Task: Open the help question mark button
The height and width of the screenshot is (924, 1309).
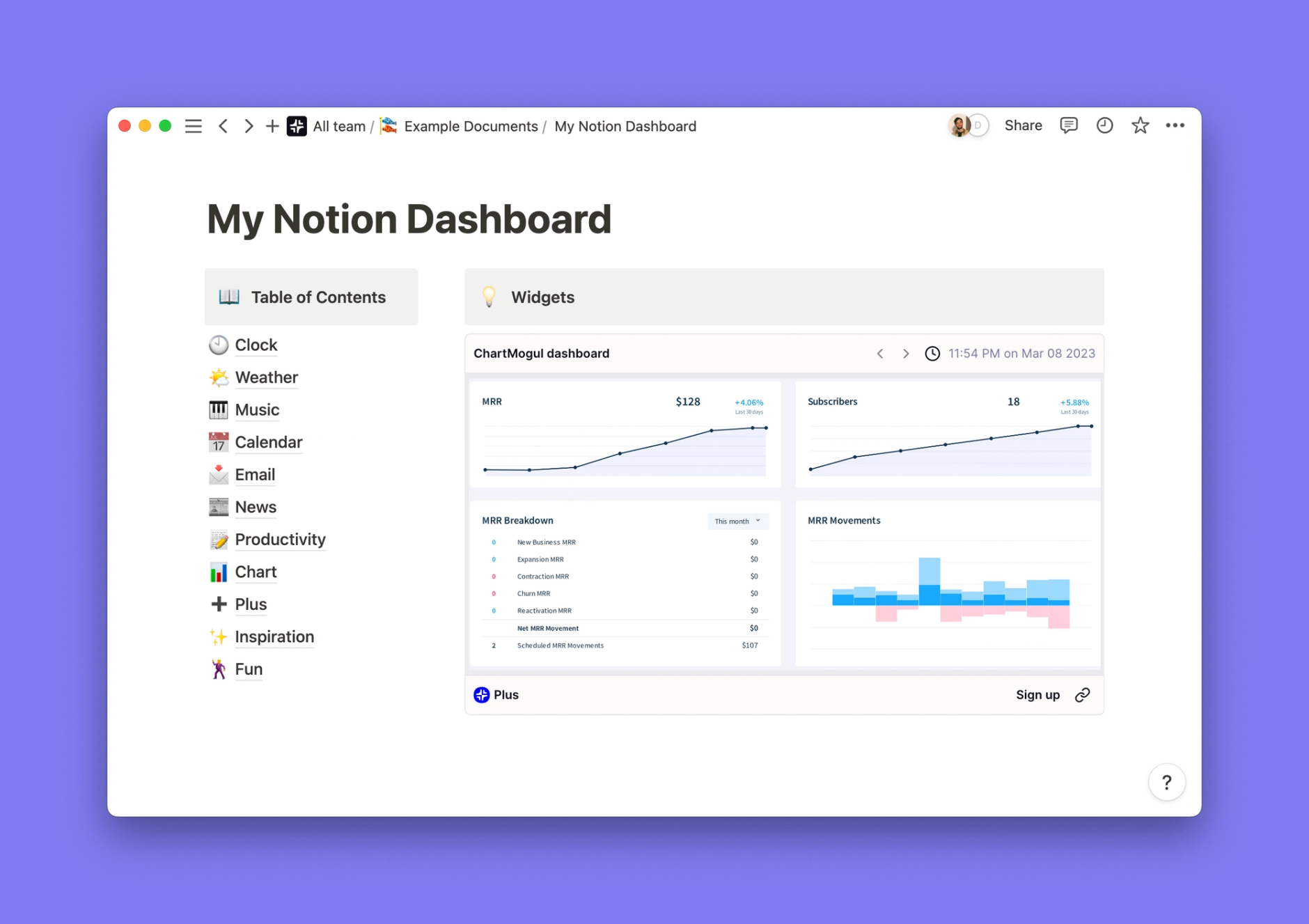Action: (x=1167, y=783)
